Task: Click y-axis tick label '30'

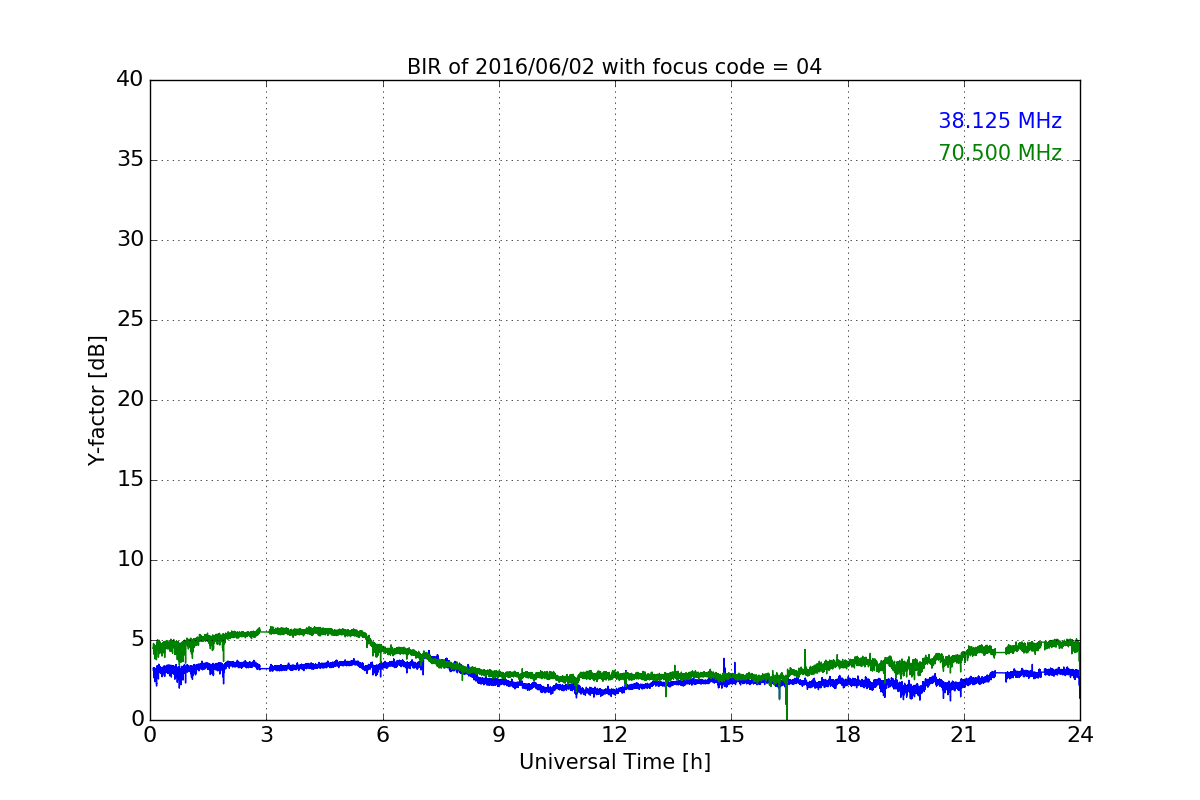Action: point(130,240)
